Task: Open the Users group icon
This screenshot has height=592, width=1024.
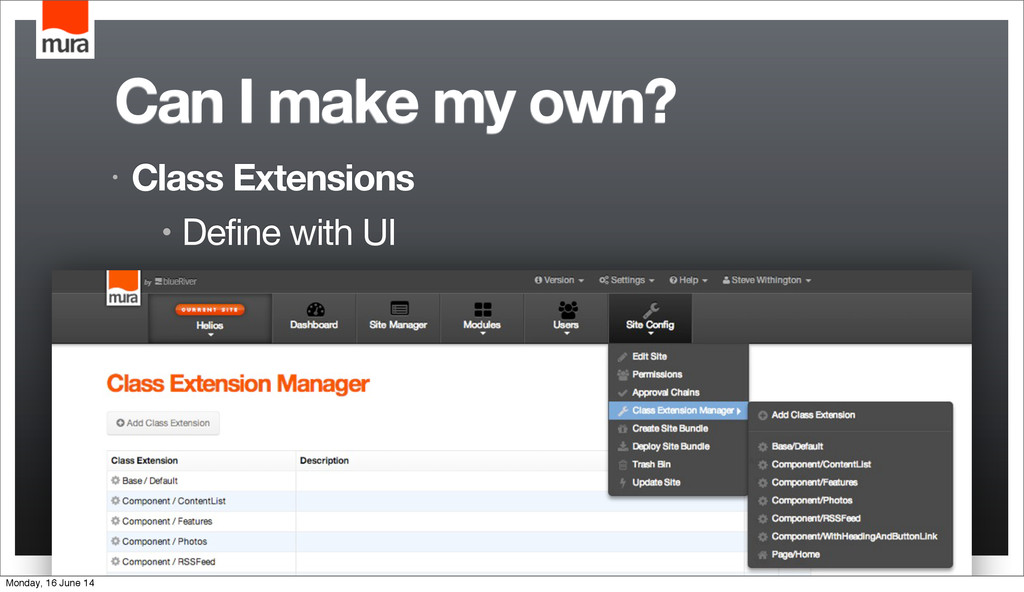Action: click(568, 309)
